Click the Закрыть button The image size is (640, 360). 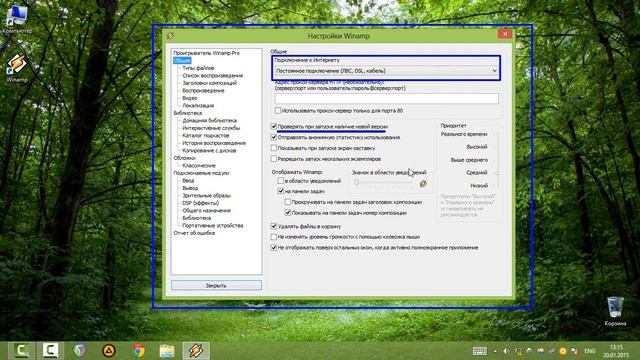click(216, 285)
